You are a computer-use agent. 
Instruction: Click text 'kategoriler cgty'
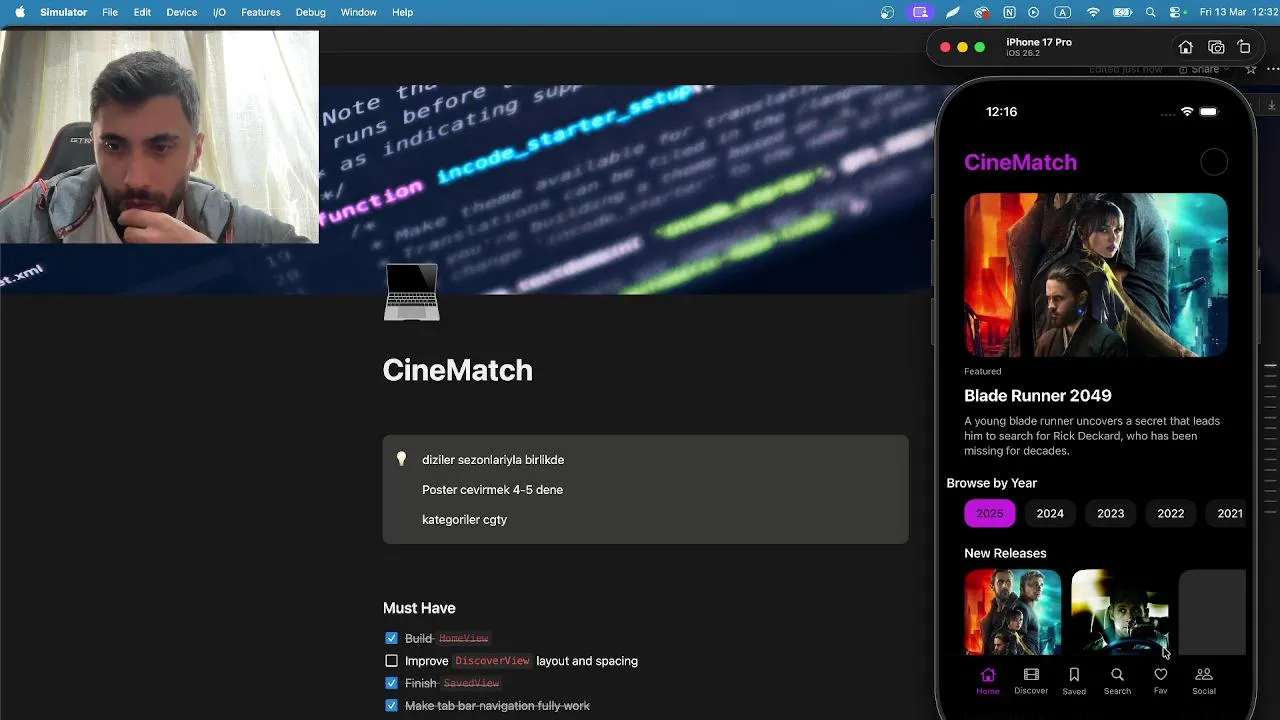[x=464, y=520]
